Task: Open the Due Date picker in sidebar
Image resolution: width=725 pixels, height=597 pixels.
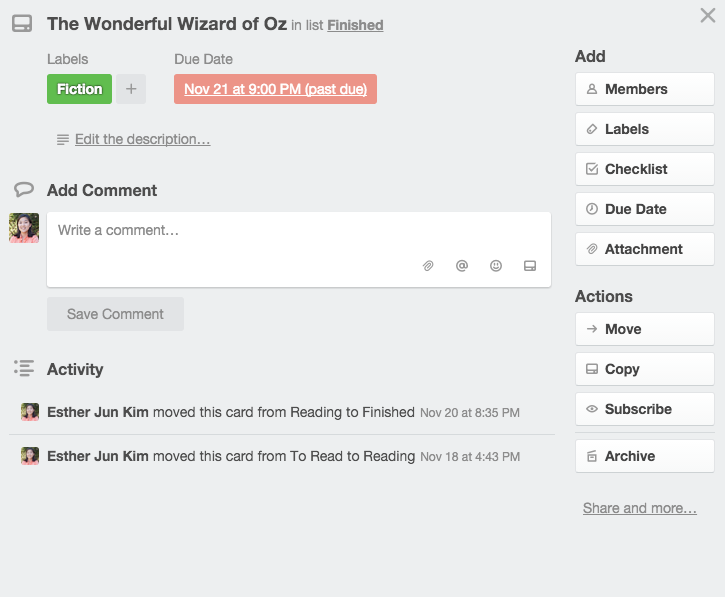Action: tap(644, 209)
